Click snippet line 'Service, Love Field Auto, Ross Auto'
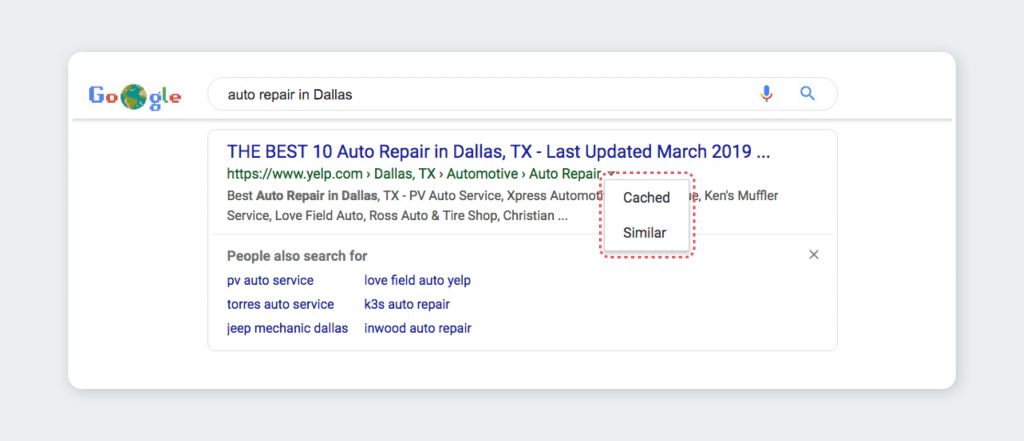This screenshot has height=441, width=1024. pos(397,216)
